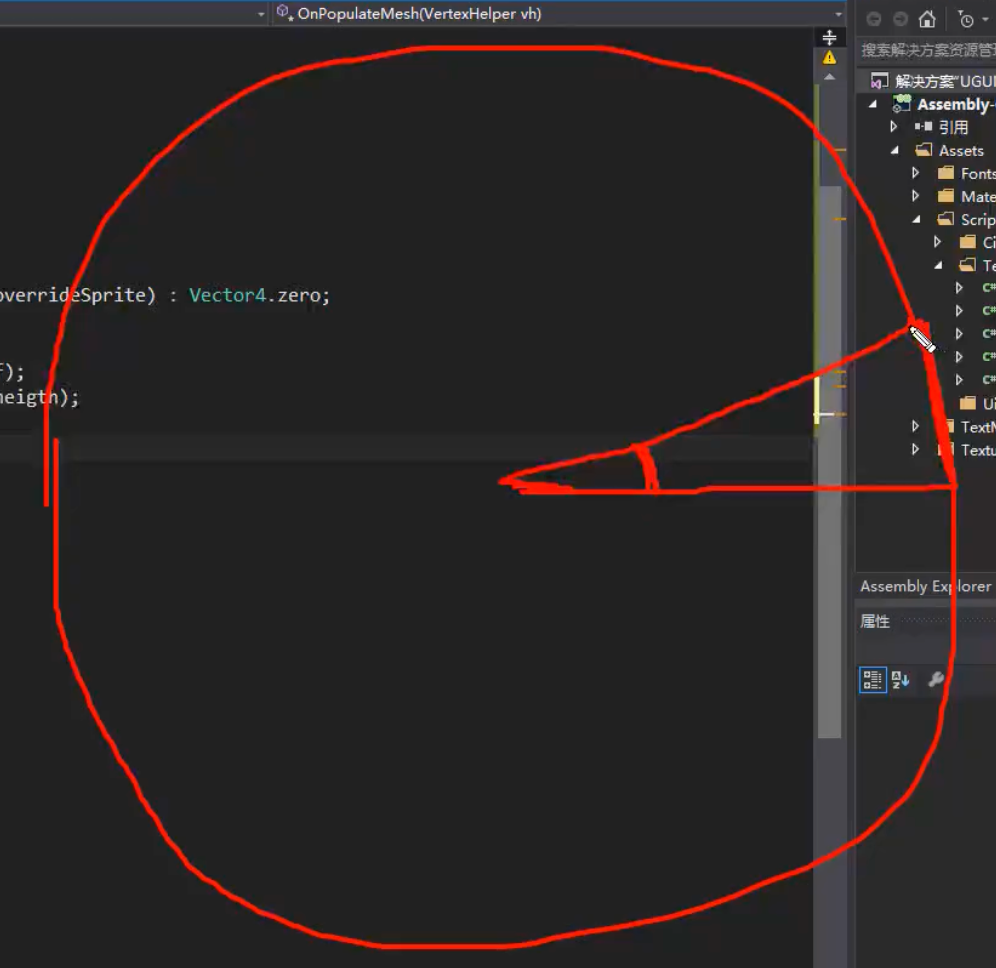Click the Property Pages wrench icon
This screenshot has width=996, height=968.
coord(936,680)
